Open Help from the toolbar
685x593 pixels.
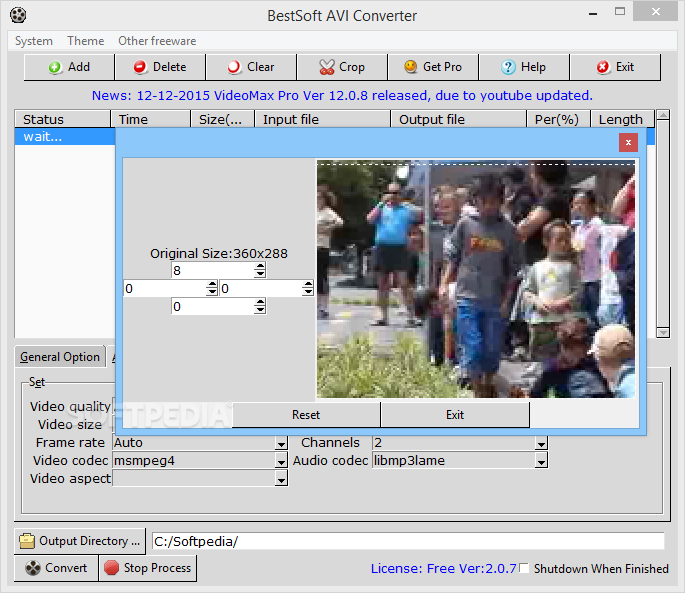pyautogui.click(x=524, y=67)
